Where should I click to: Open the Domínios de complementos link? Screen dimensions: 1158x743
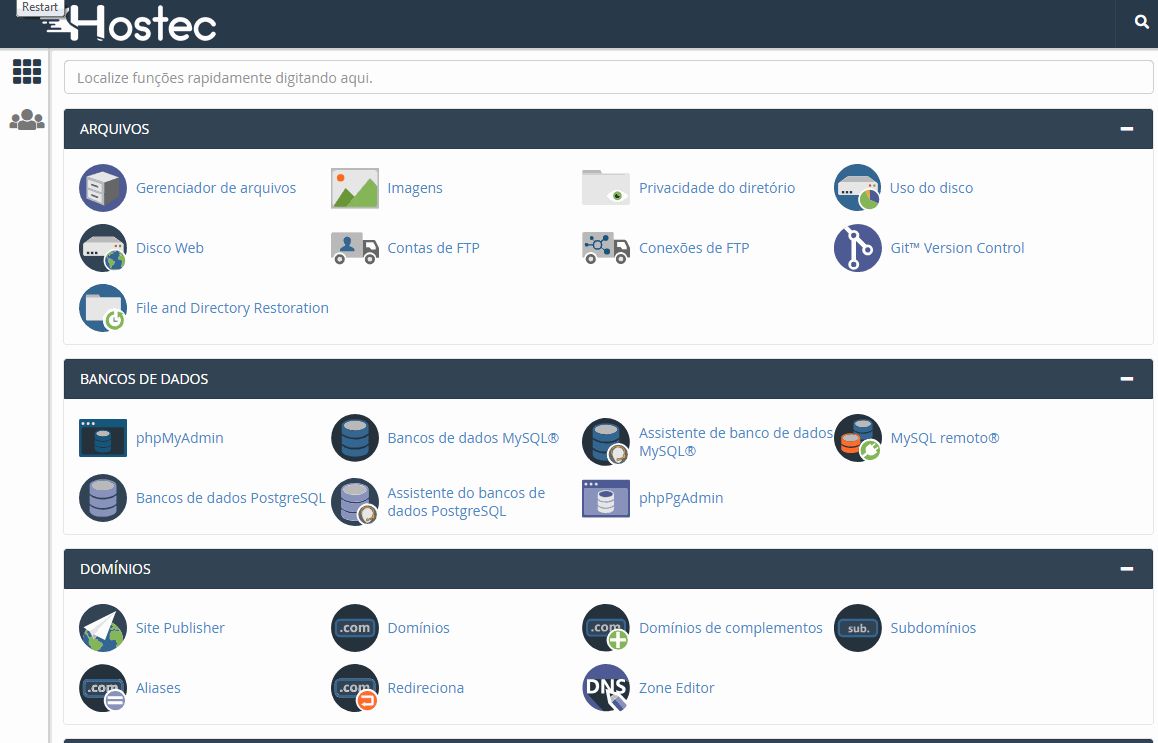(x=730, y=628)
